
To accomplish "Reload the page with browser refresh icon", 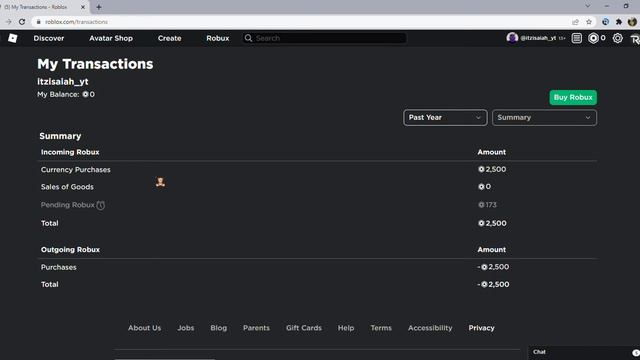I will [x=22, y=22].
